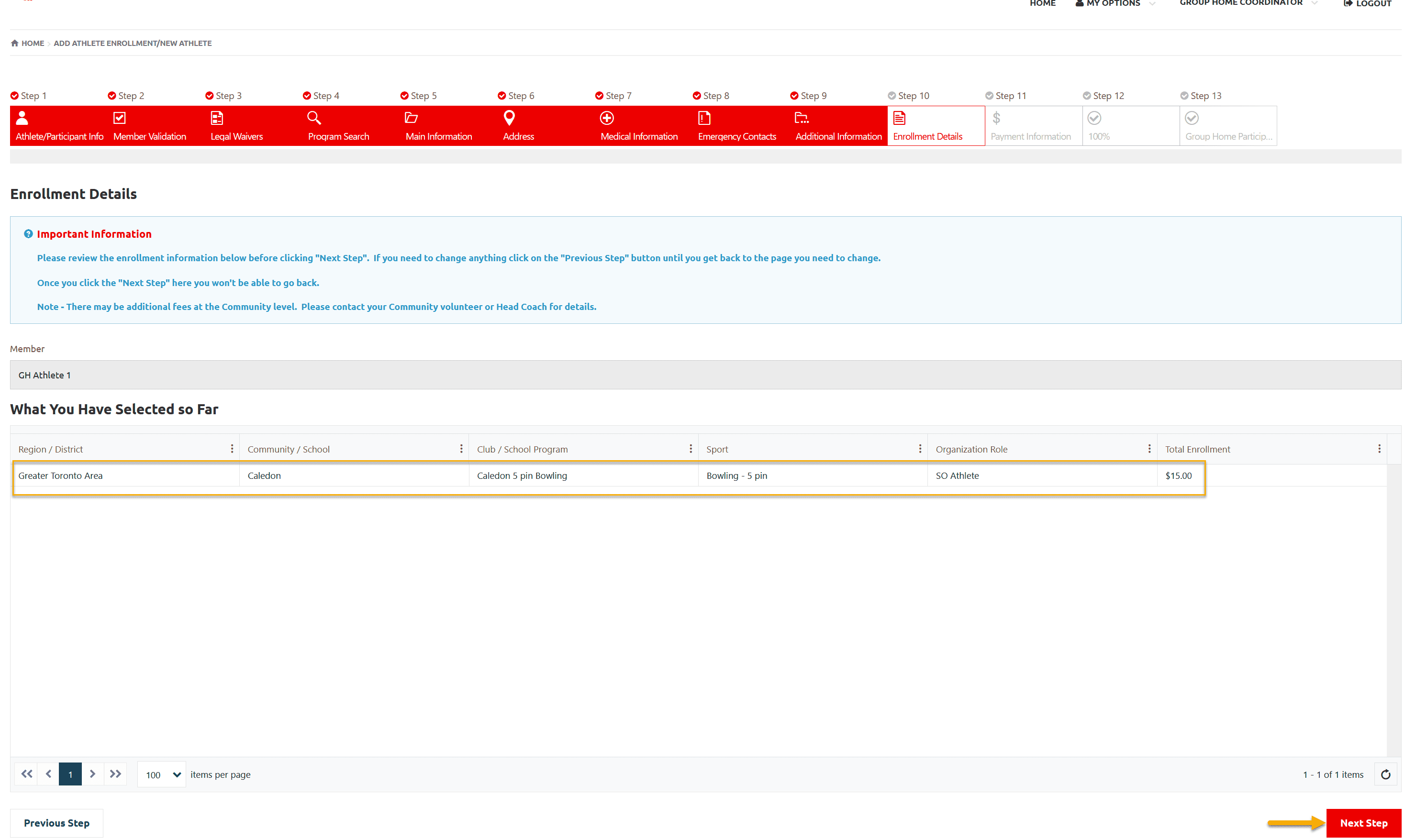This screenshot has height=840, width=1405.
Task: Click the Member Validation checkmark icon
Action: [120, 118]
